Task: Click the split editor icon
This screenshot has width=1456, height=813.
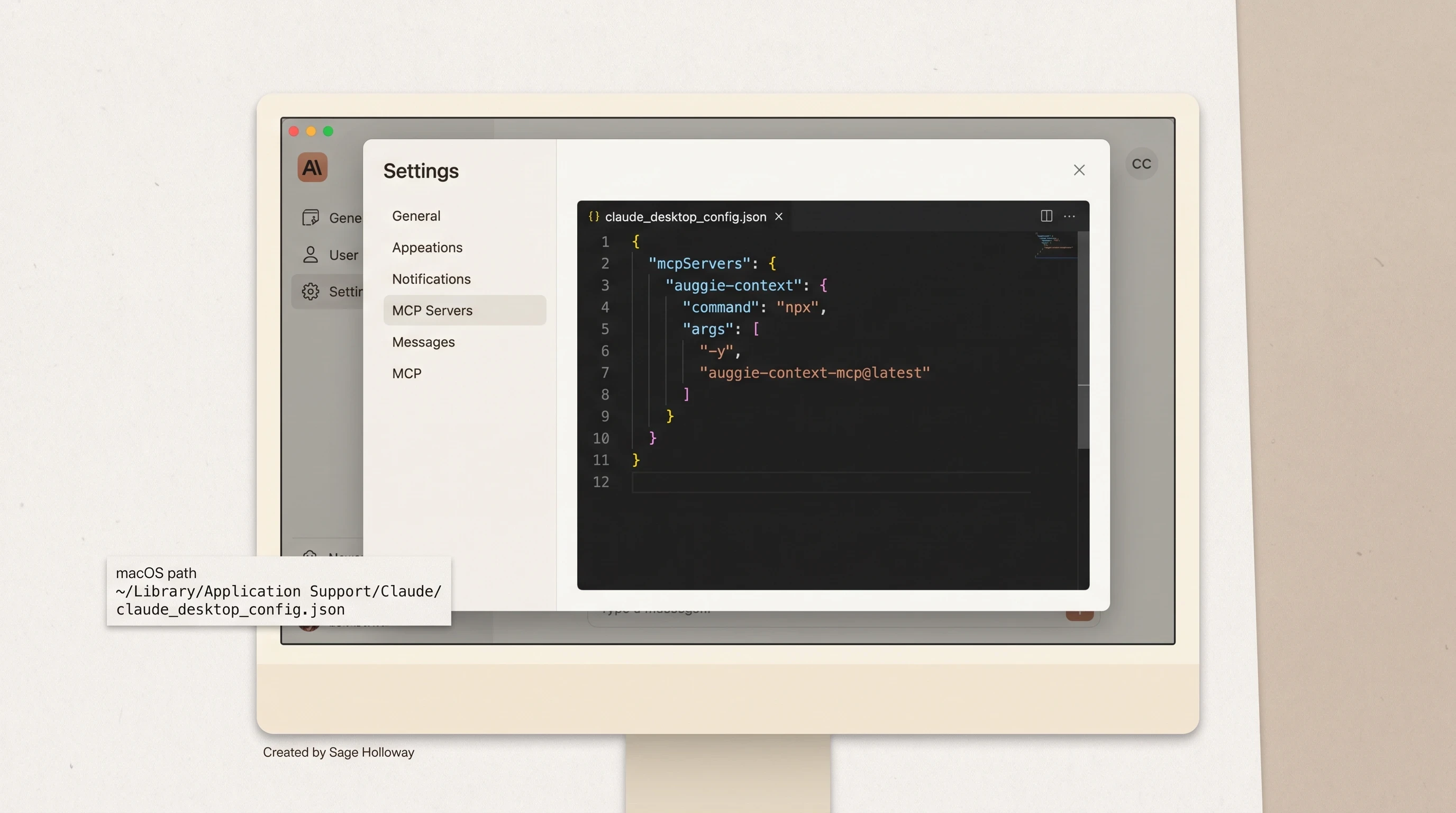Action: point(1046,216)
